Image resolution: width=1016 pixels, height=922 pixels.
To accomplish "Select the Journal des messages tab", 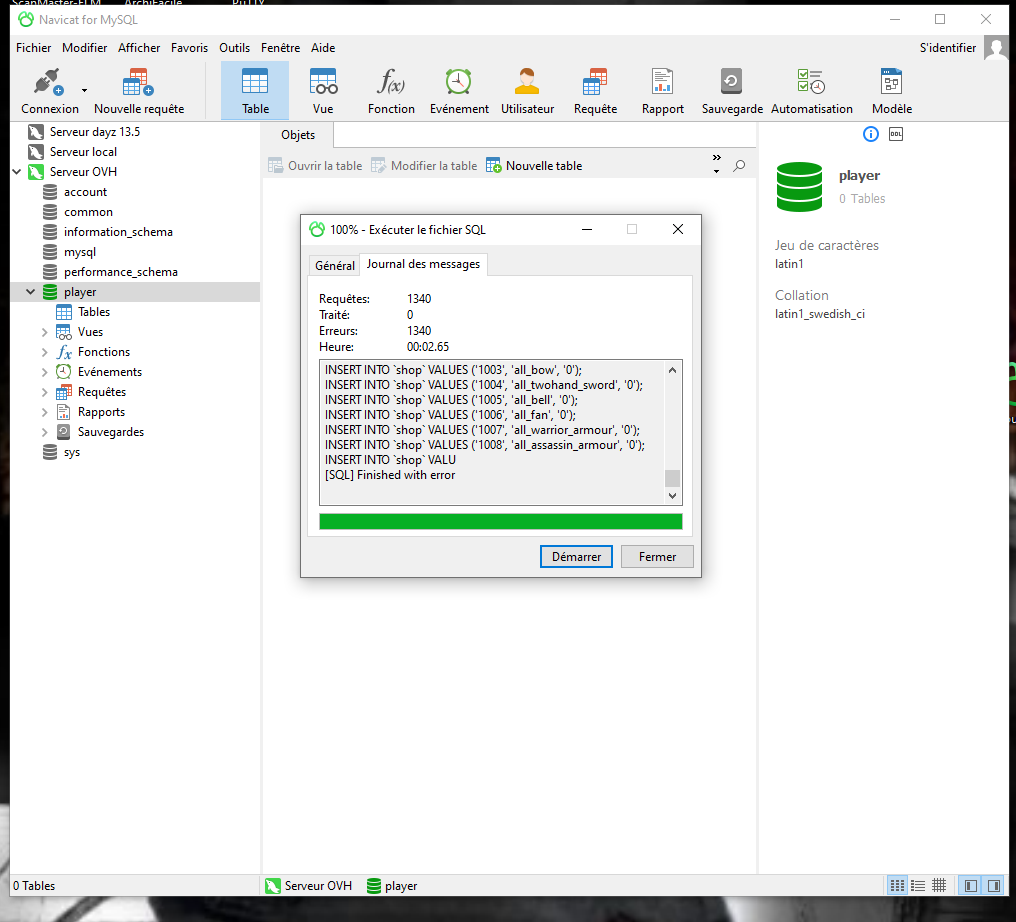I will click(x=423, y=264).
